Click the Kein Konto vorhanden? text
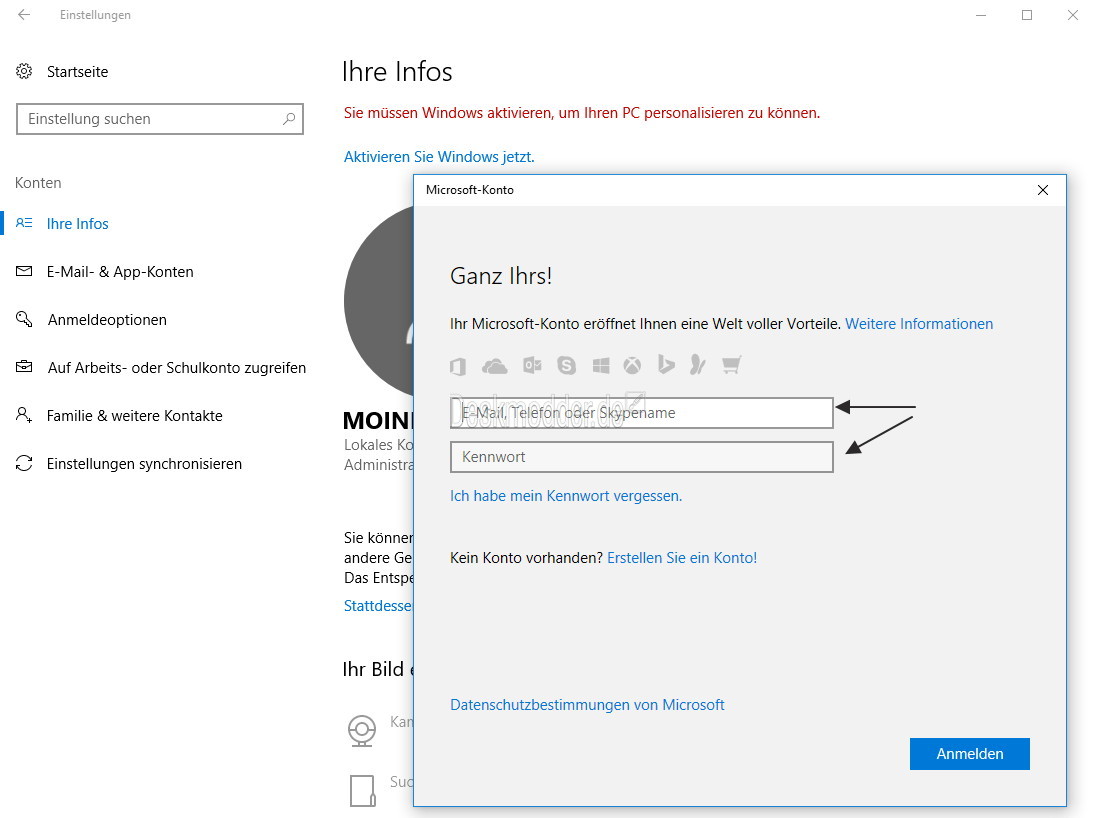The image size is (1096, 818). click(526, 558)
